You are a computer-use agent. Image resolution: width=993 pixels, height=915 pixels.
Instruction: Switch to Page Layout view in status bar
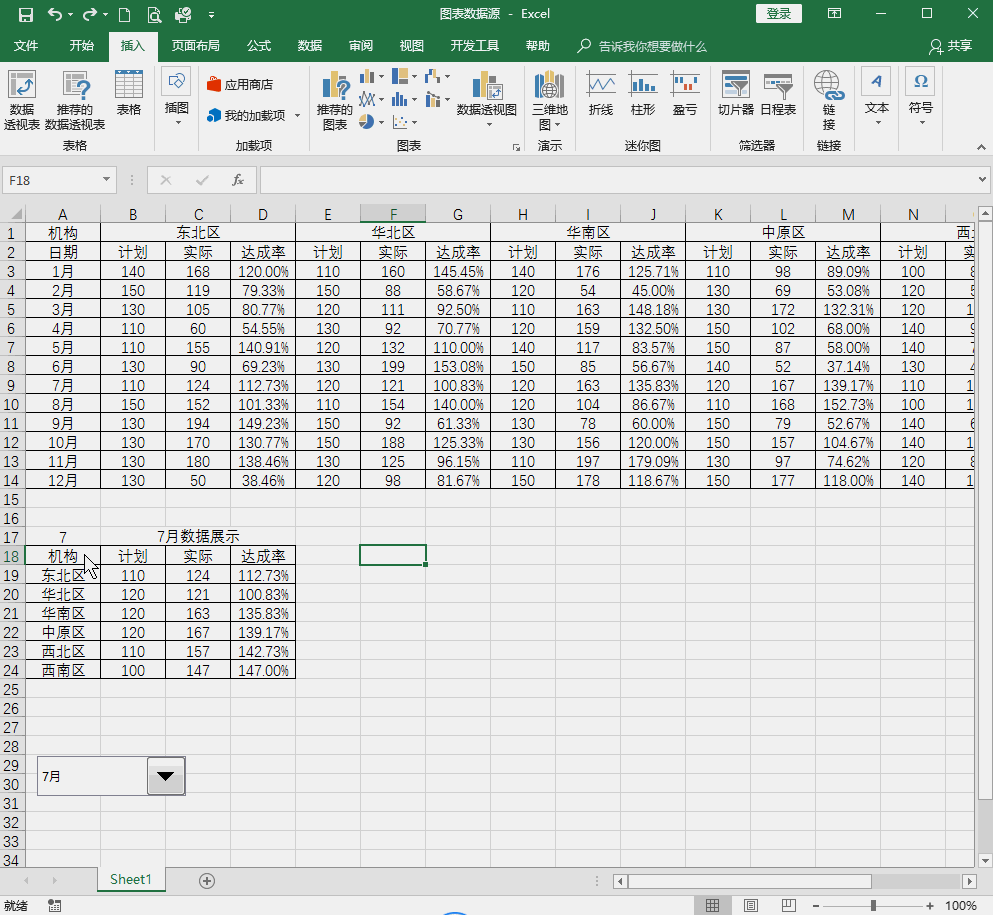click(749, 905)
